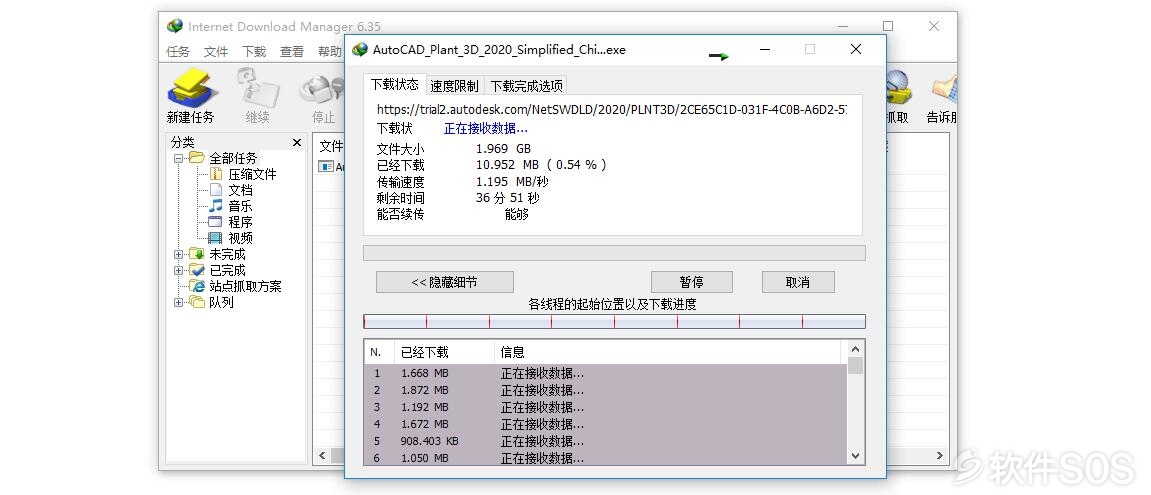
Task: Open the 文件 menu
Action: [216, 51]
